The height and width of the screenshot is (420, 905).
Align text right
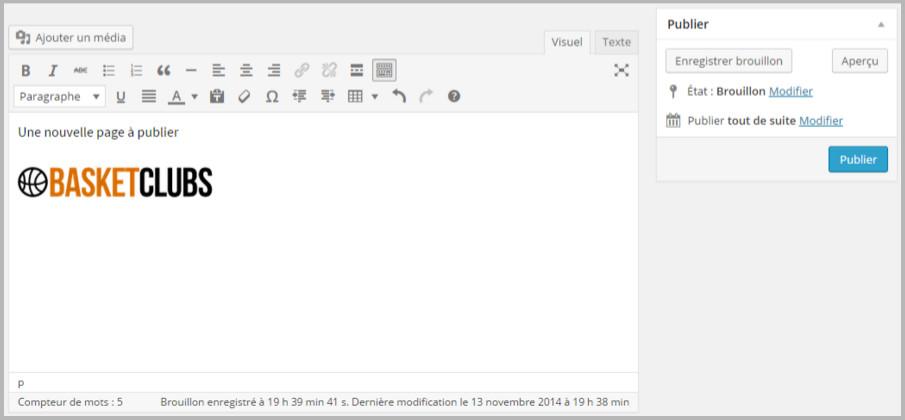pyautogui.click(x=274, y=70)
